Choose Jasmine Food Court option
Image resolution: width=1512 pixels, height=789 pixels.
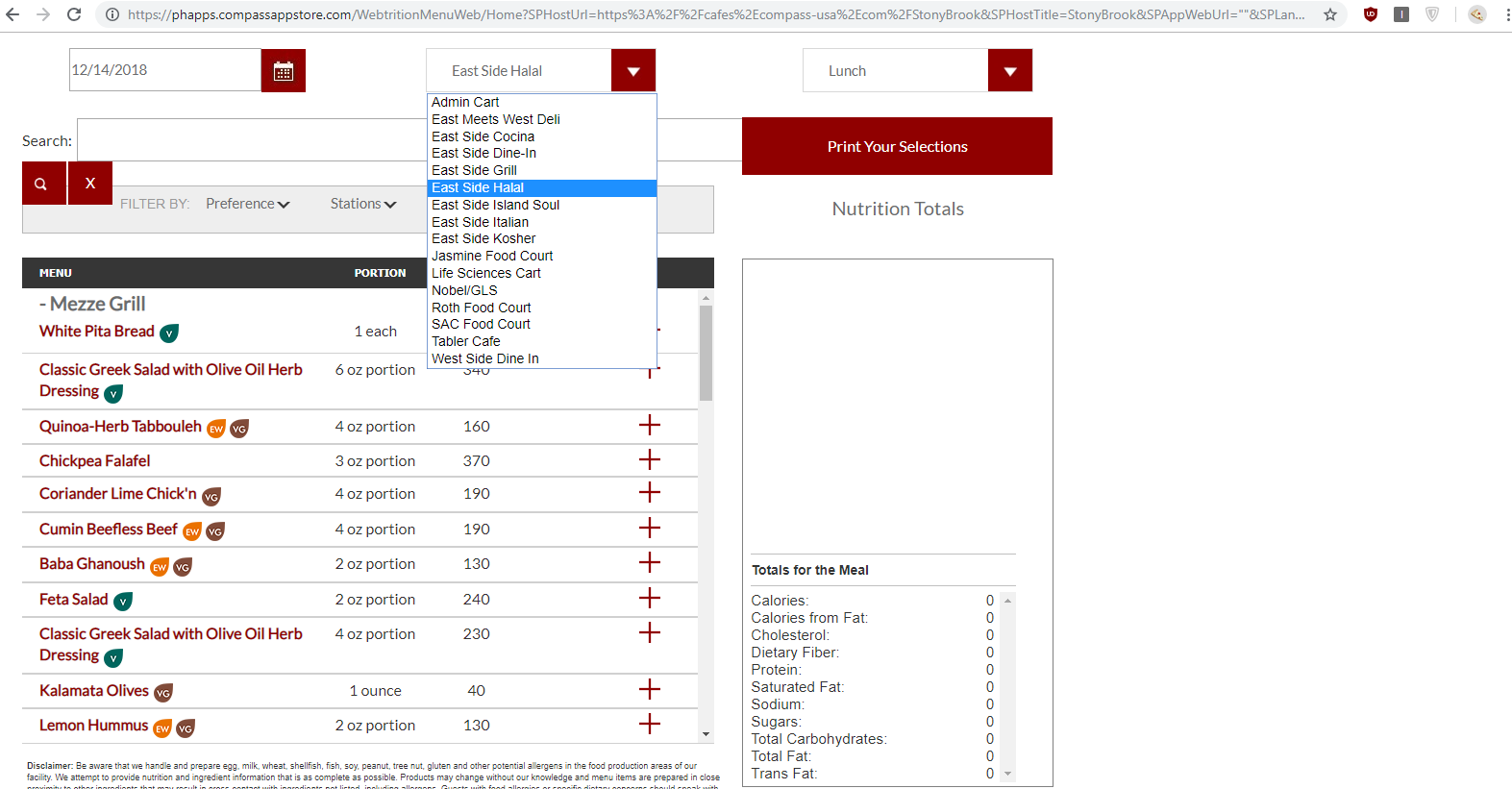pyautogui.click(x=542, y=256)
